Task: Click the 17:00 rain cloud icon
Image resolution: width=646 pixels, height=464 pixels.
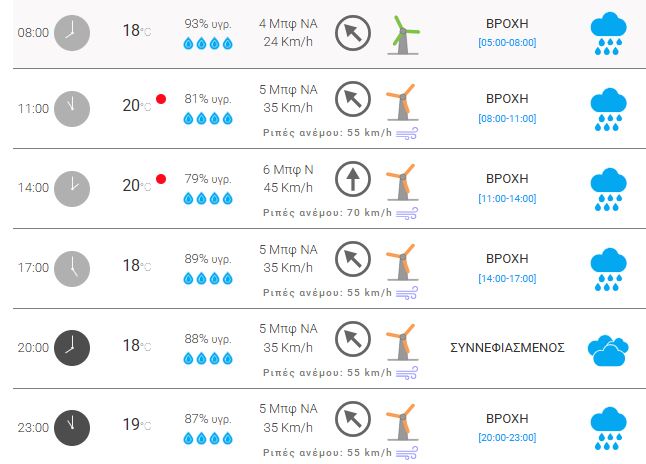Action: click(x=607, y=269)
